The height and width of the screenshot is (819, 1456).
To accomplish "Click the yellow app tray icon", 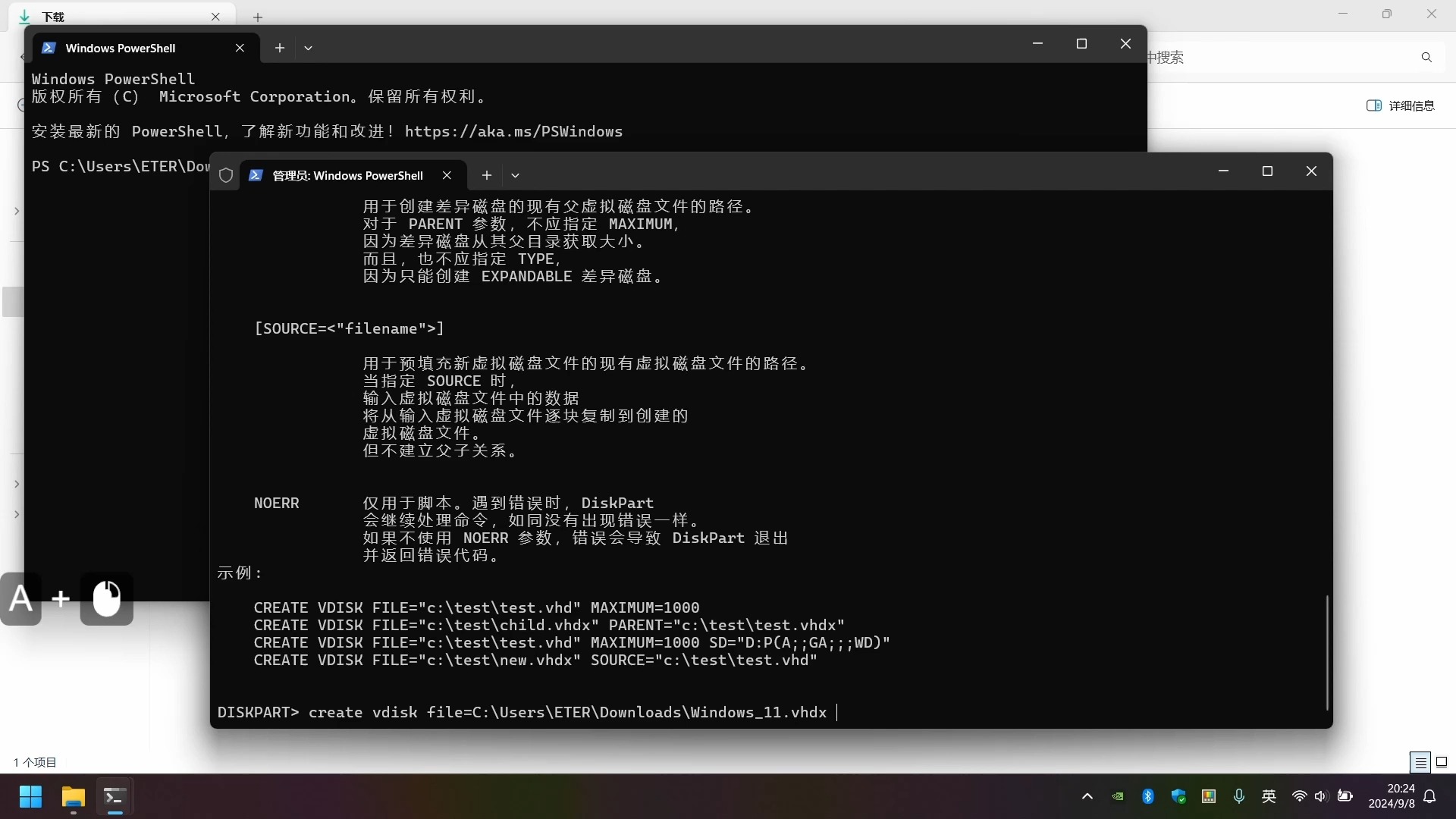I will (1209, 796).
